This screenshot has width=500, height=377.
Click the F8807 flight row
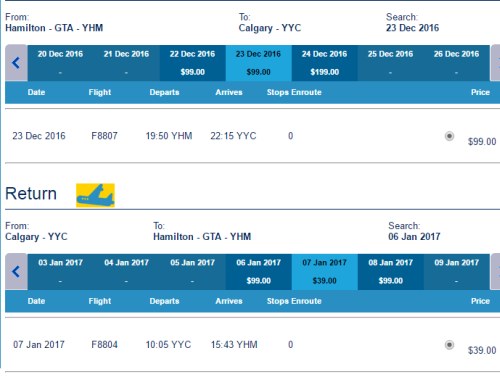252,136
